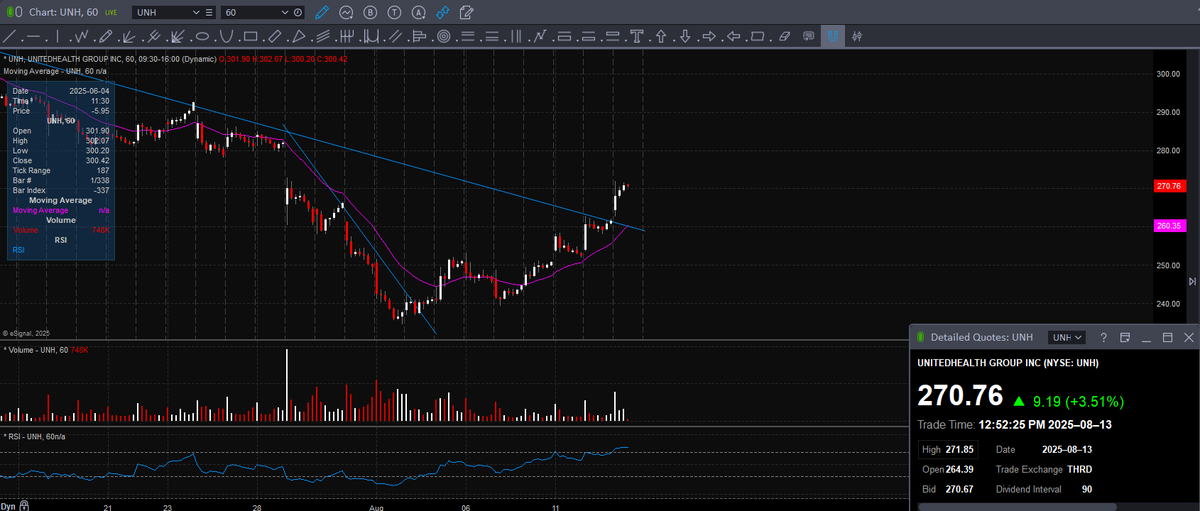1200x511 pixels.
Task: Select the Fibonacci circles tool
Action: (443, 37)
